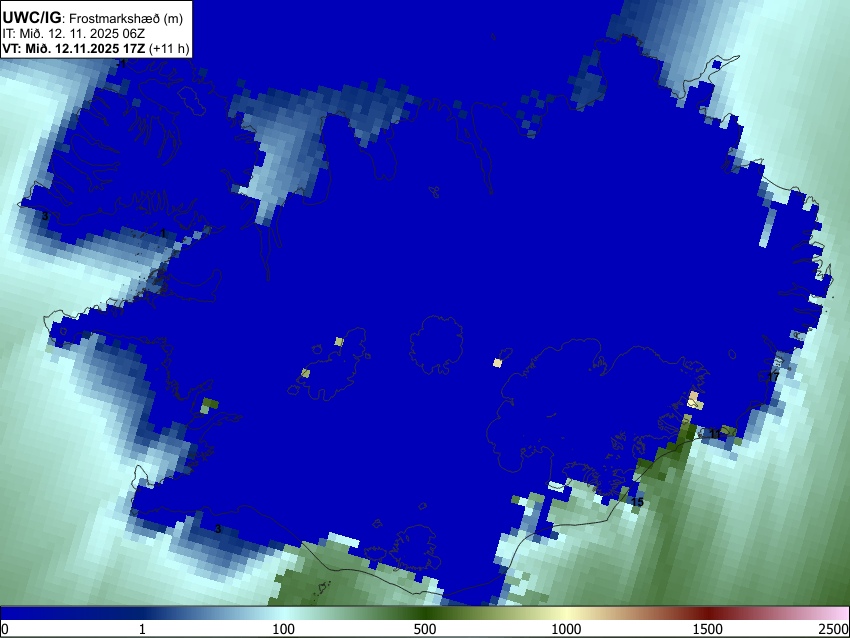Click the '17' value on the east coast
Screen dimensions: 850x638
(774, 376)
